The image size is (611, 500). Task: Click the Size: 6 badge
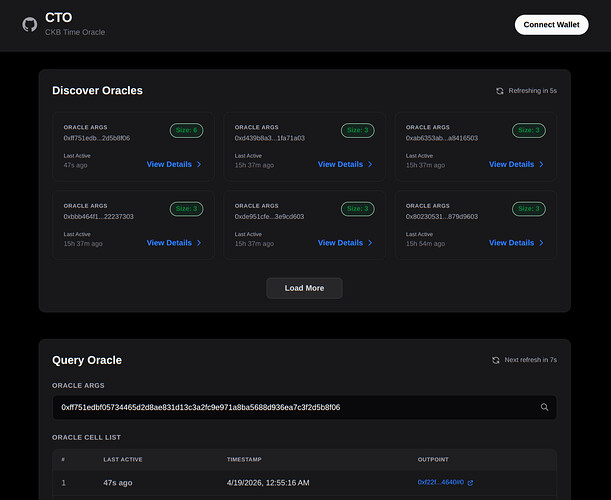point(186,130)
